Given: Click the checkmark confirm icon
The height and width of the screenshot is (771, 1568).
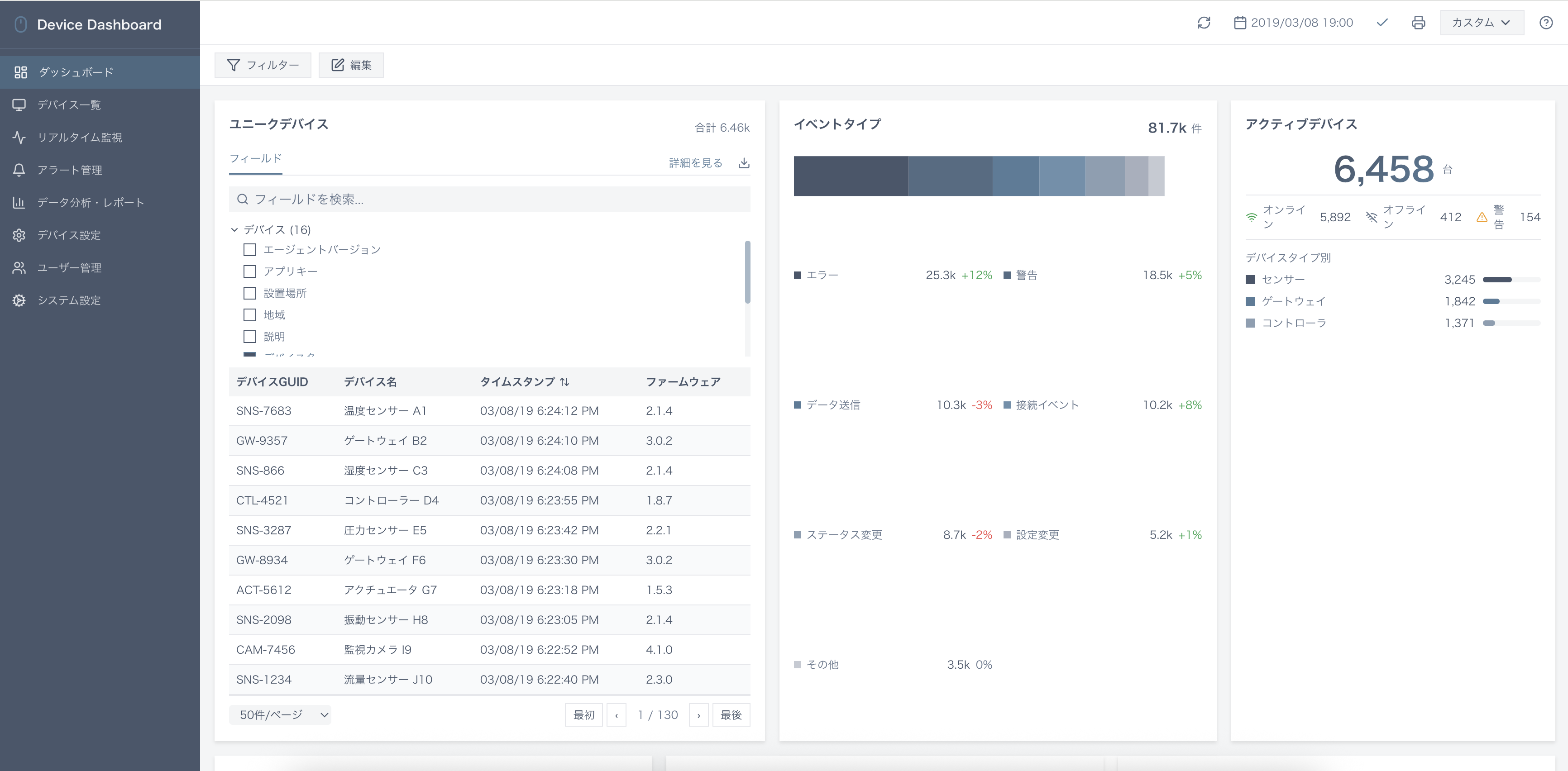Looking at the screenshot, I should 1382,23.
